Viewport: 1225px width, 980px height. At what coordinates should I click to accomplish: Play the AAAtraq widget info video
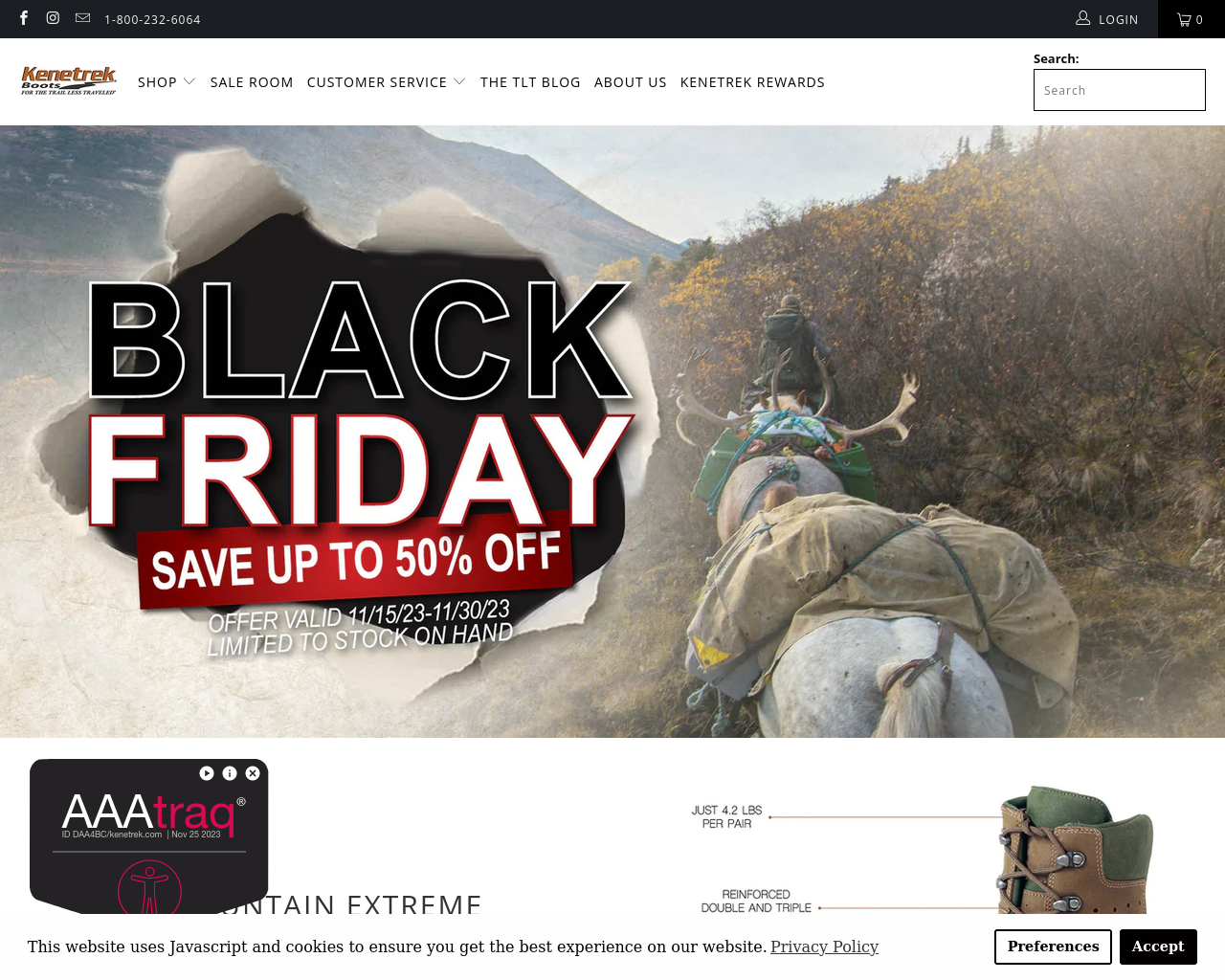pos(207,773)
